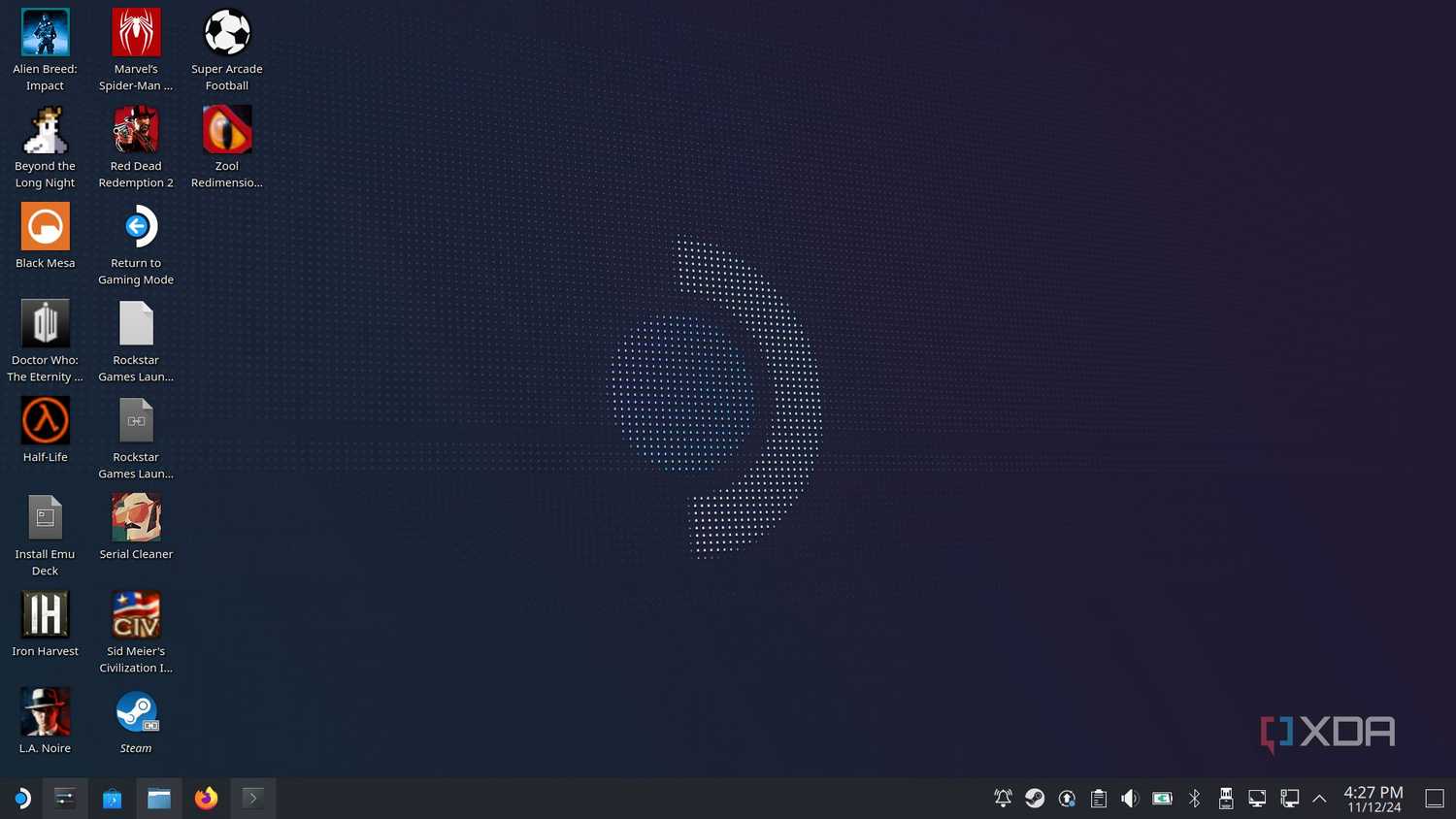The height and width of the screenshot is (819, 1456).
Task: Show notifications from the bell icon
Action: pyautogui.click(x=1003, y=798)
